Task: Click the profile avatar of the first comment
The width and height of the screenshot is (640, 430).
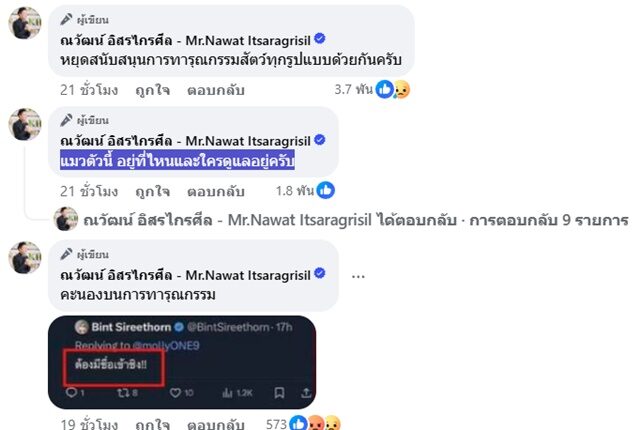Action: (25, 23)
